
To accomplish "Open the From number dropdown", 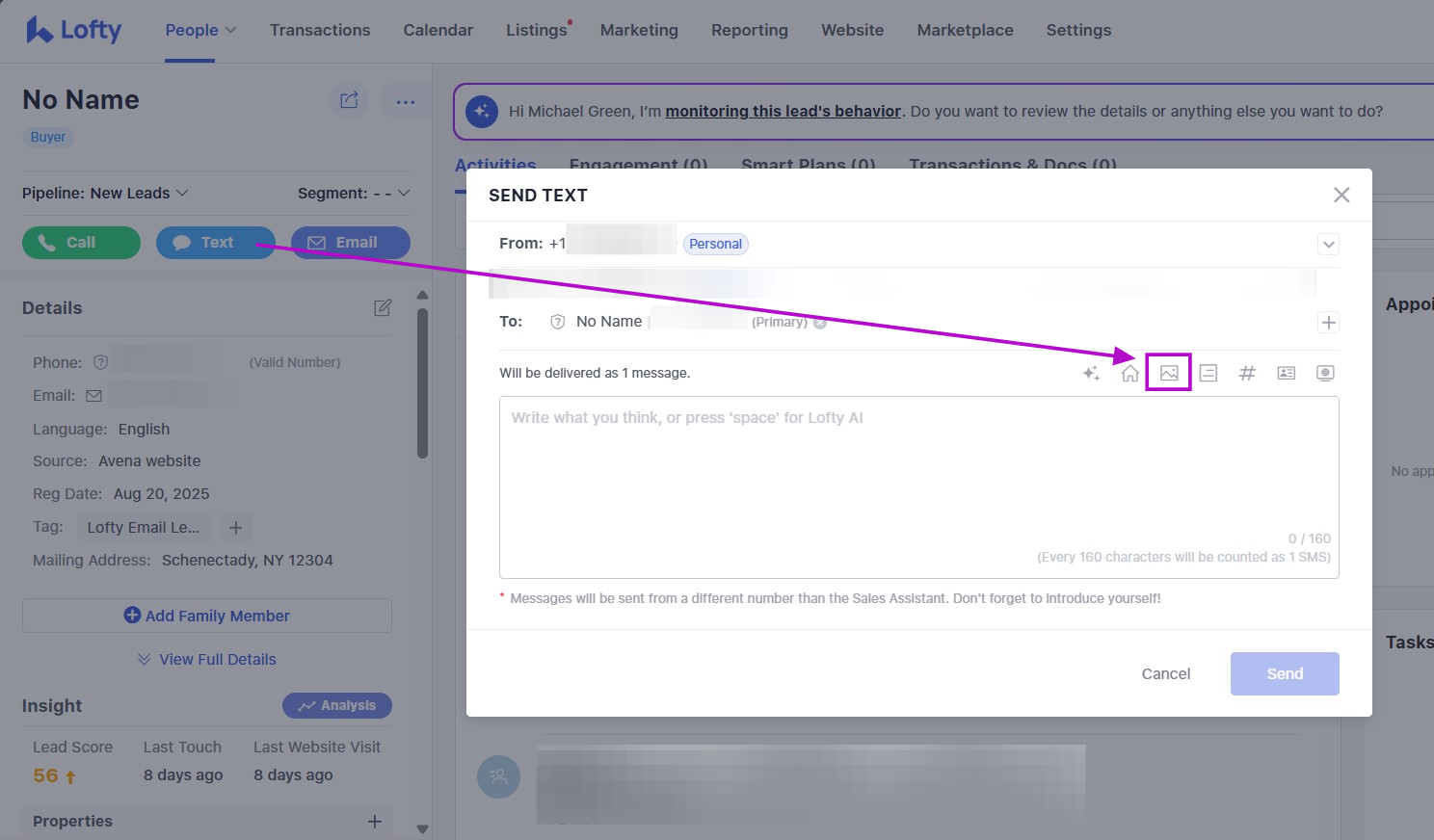I will coord(1328,244).
